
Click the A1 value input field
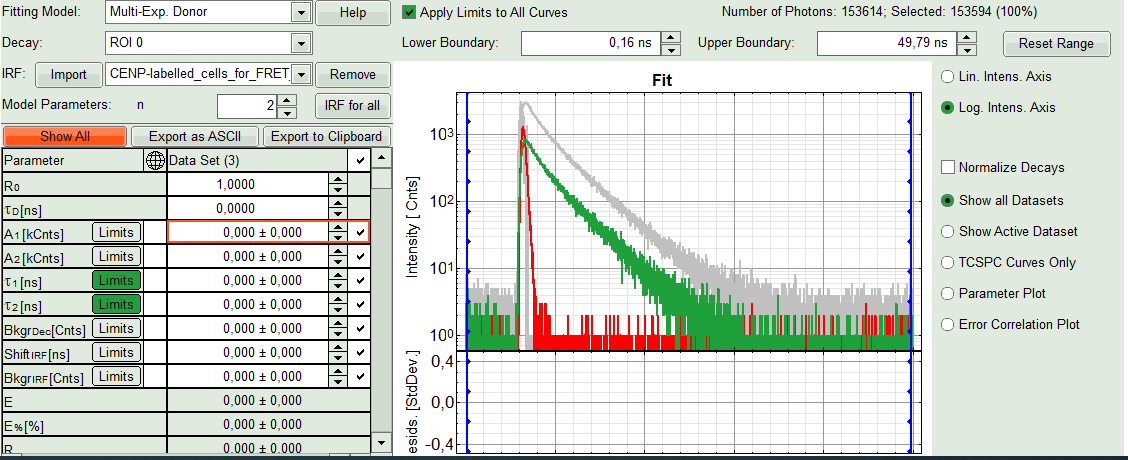pyautogui.click(x=248, y=232)
